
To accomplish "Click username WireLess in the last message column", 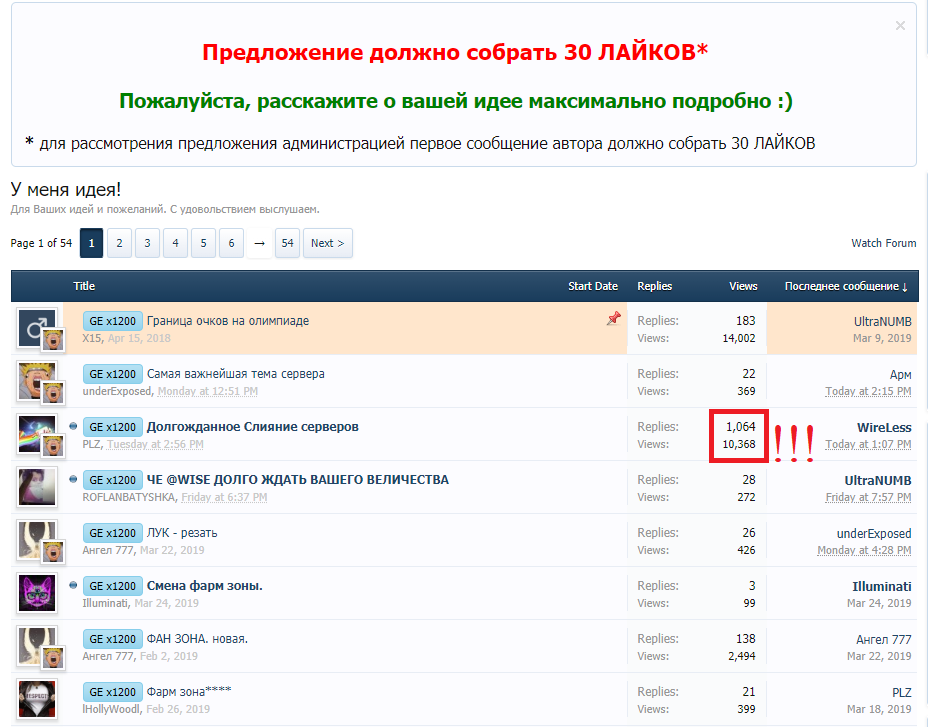I will 884,426.
